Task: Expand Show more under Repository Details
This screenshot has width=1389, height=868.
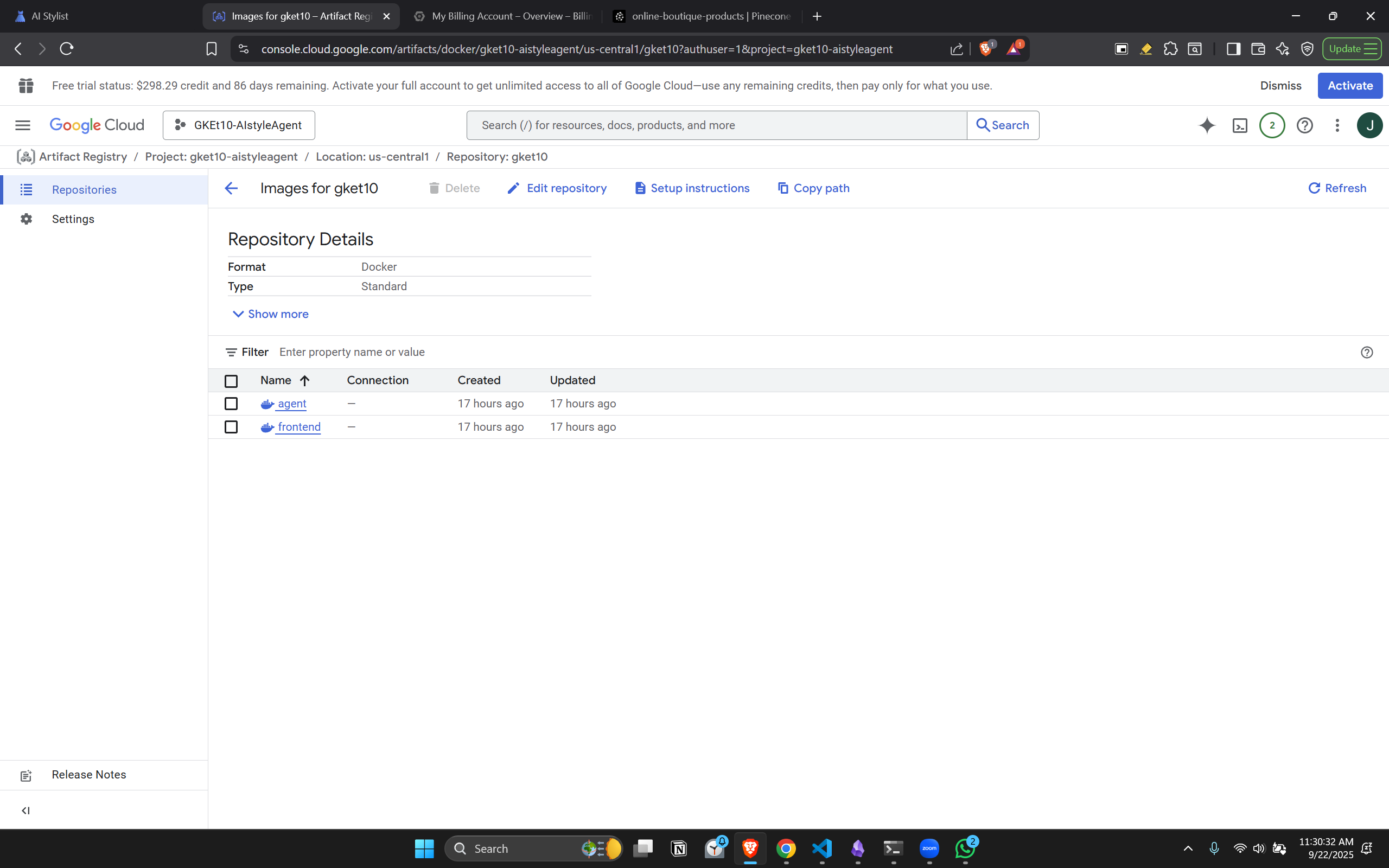Action: (x=270, y=314)
